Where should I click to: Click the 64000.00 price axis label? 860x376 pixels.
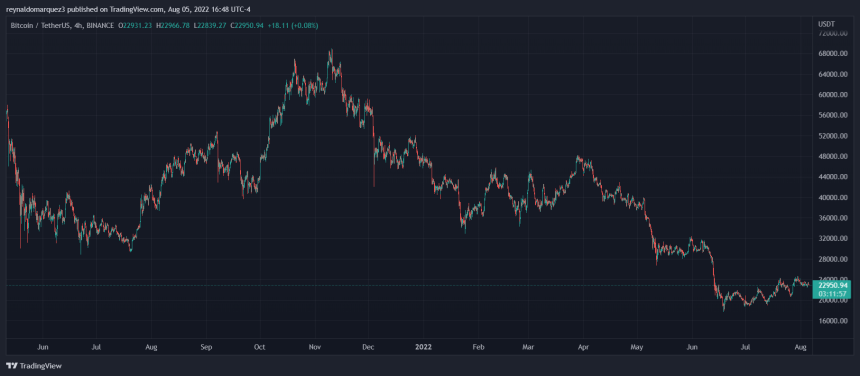pos(834,74)
